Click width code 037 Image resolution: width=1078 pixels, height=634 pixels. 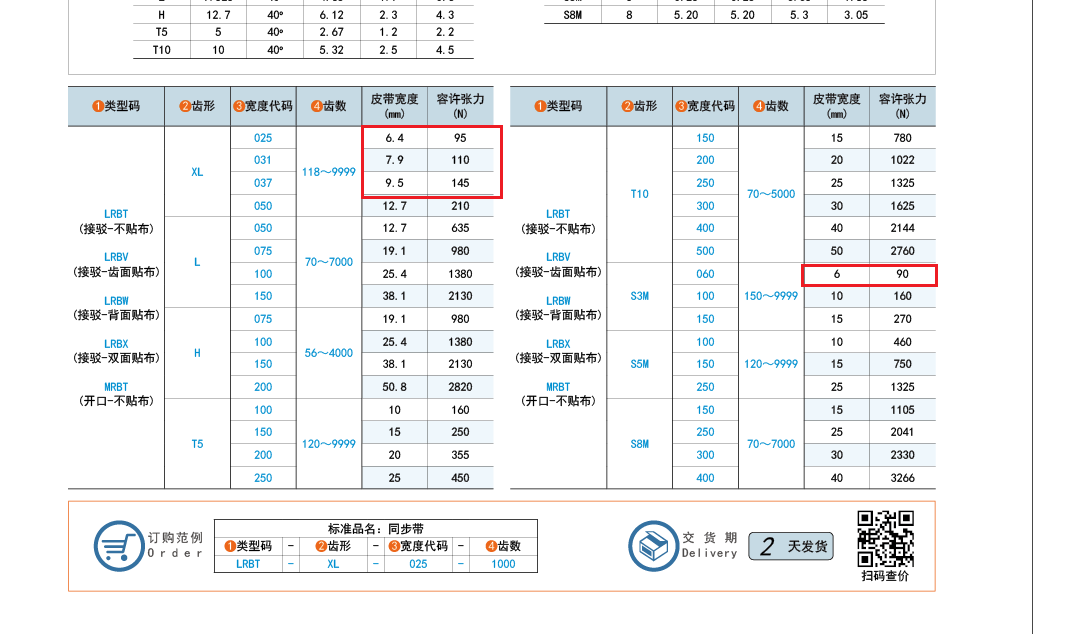pyautogui.click(x=263, y=183)
